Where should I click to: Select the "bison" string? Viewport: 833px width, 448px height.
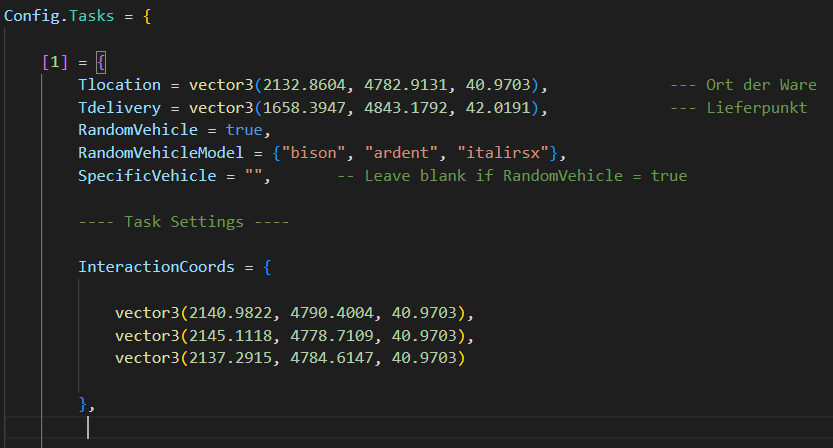click(x=313, y=153)
